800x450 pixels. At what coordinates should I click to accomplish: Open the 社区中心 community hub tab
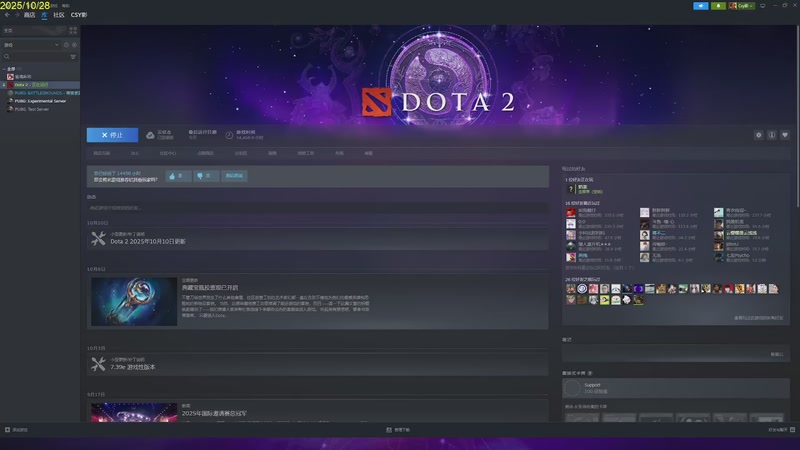click(168, 153)
